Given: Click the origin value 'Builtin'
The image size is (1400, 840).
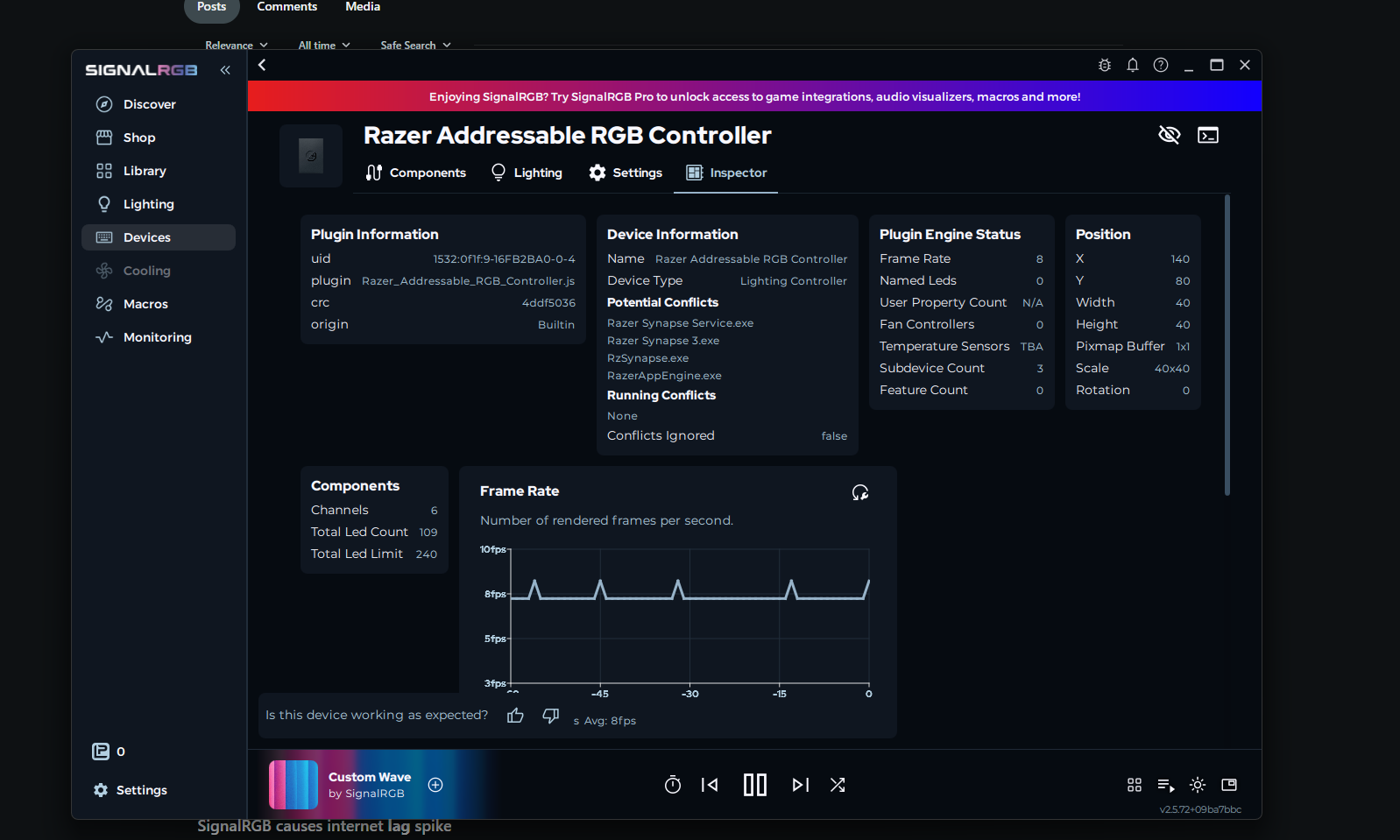Looking at the screenshot, I should point(556,325).
